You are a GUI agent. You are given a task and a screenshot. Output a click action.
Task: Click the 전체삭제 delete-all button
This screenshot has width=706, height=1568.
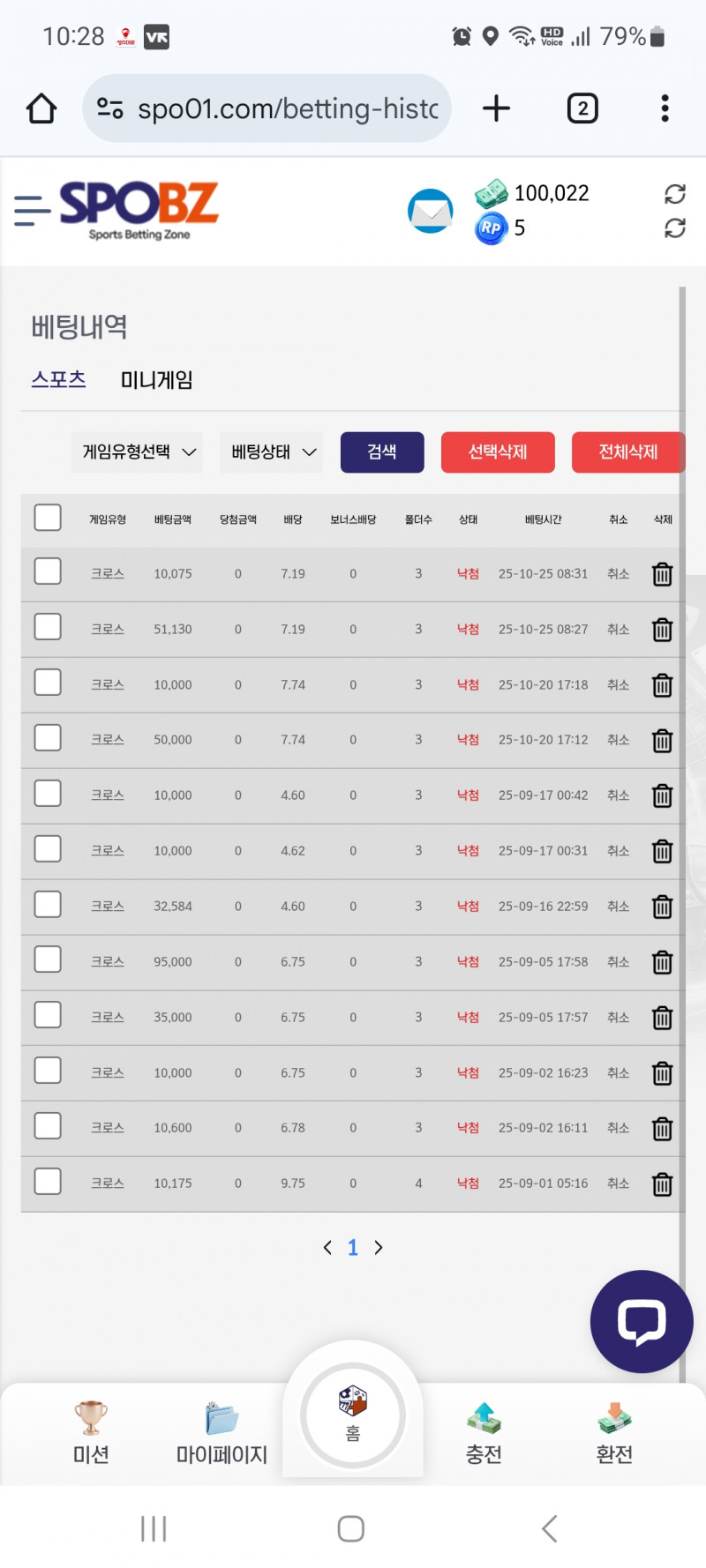click(x=627, y=452)
